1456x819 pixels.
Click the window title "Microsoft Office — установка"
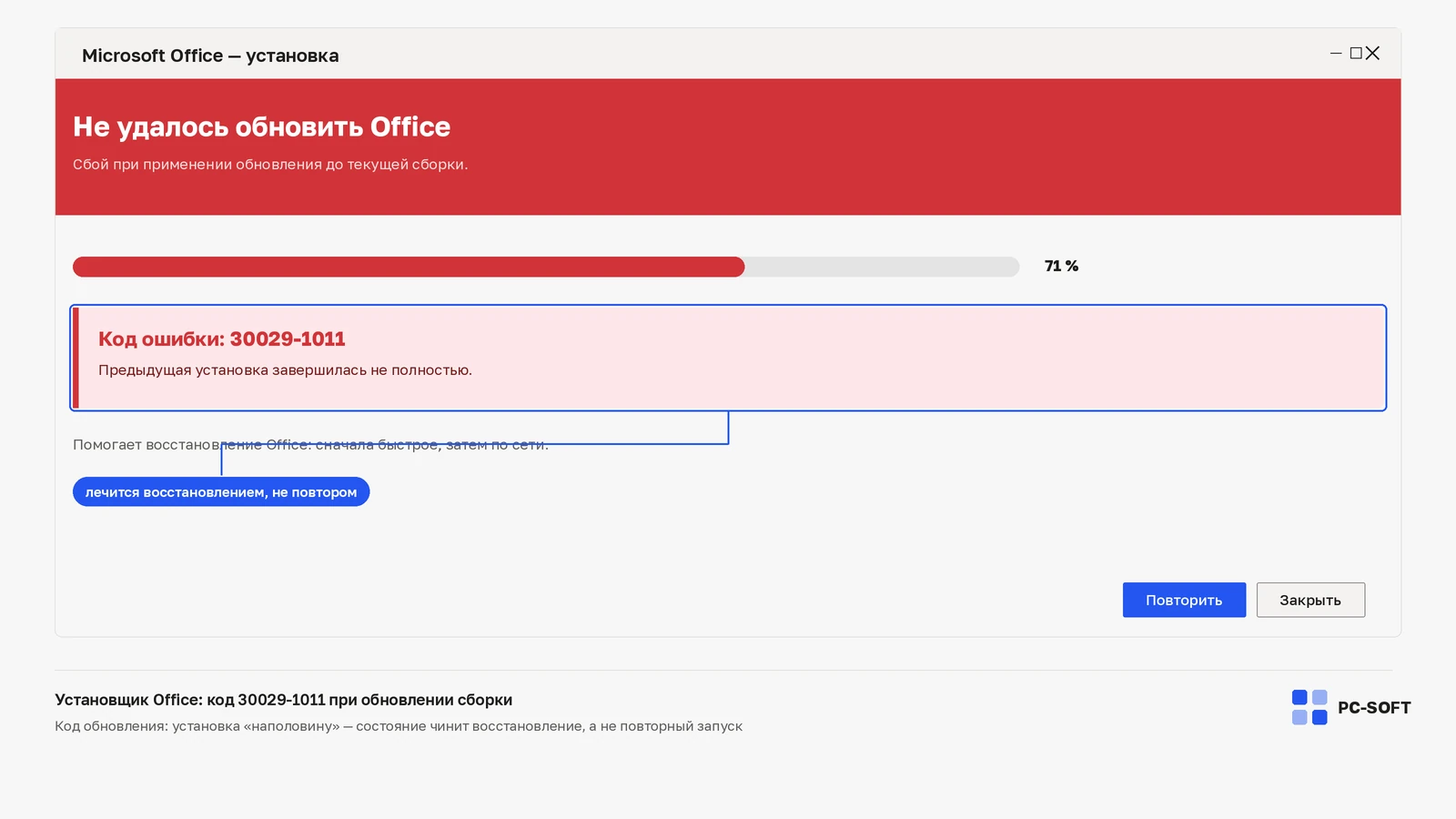point(210,56)
